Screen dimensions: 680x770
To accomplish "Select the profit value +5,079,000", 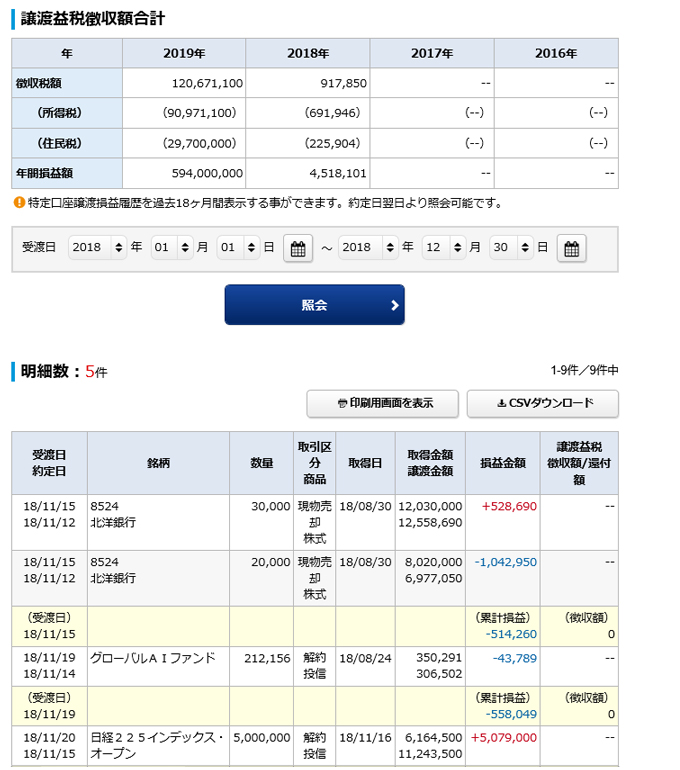I will pos(504,738).
